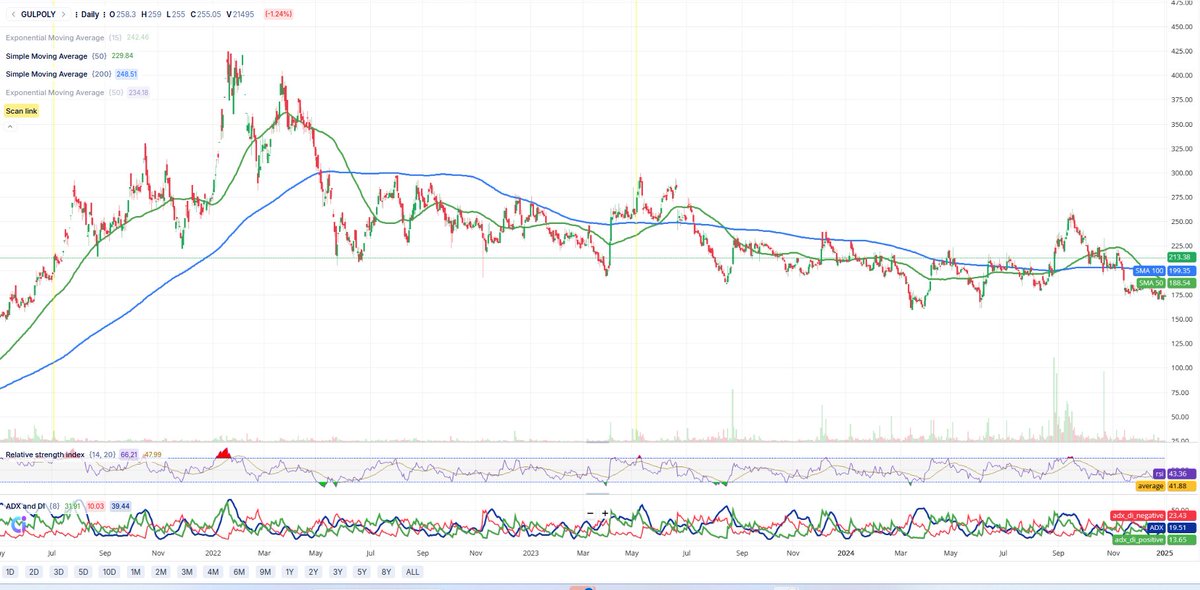The width and height of the screenshot is (1200, 590).
Task: Set chart range to 5D
Action: click(x=83, y=572)
